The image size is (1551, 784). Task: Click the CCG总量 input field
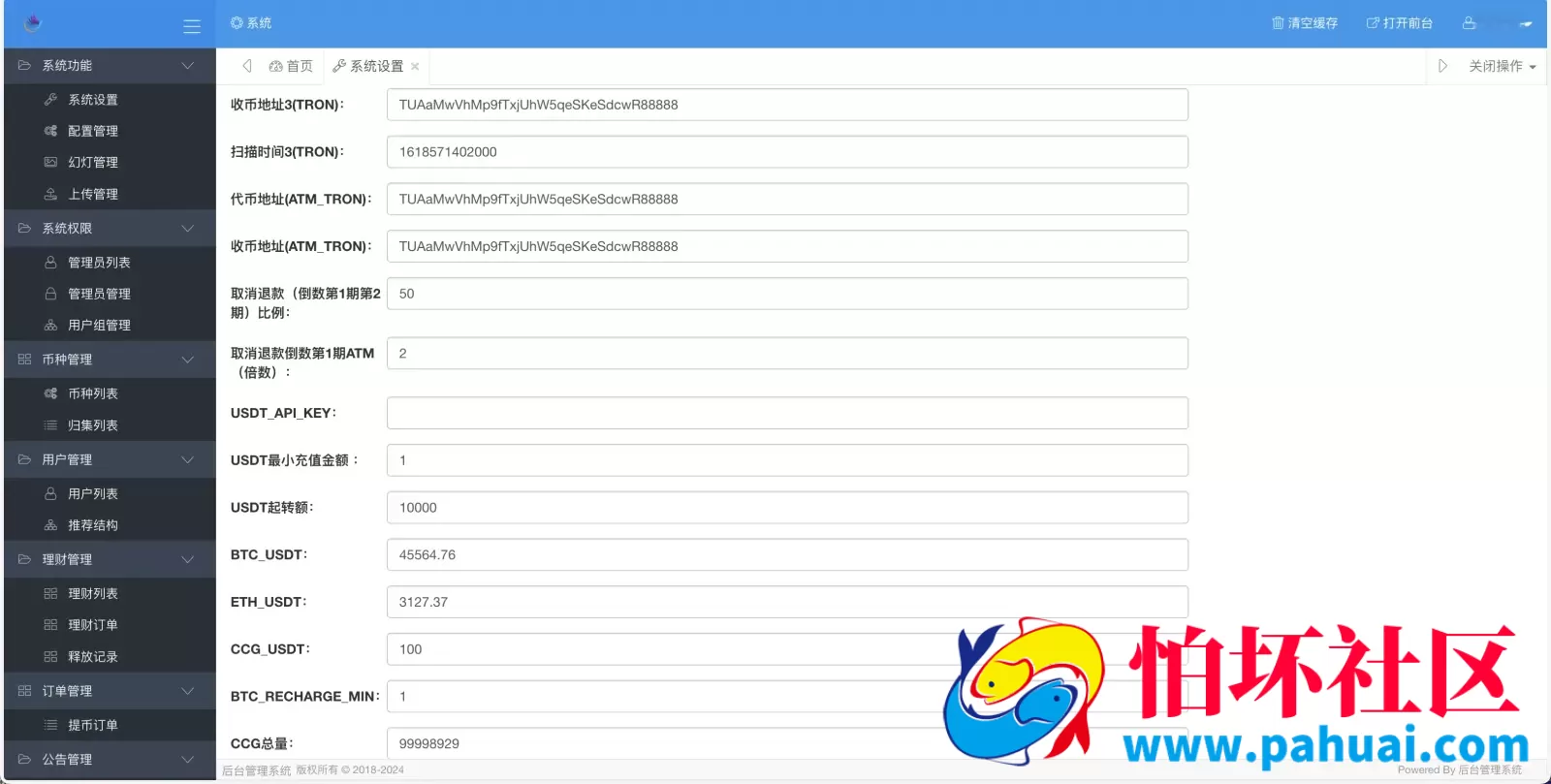[787, 743]
